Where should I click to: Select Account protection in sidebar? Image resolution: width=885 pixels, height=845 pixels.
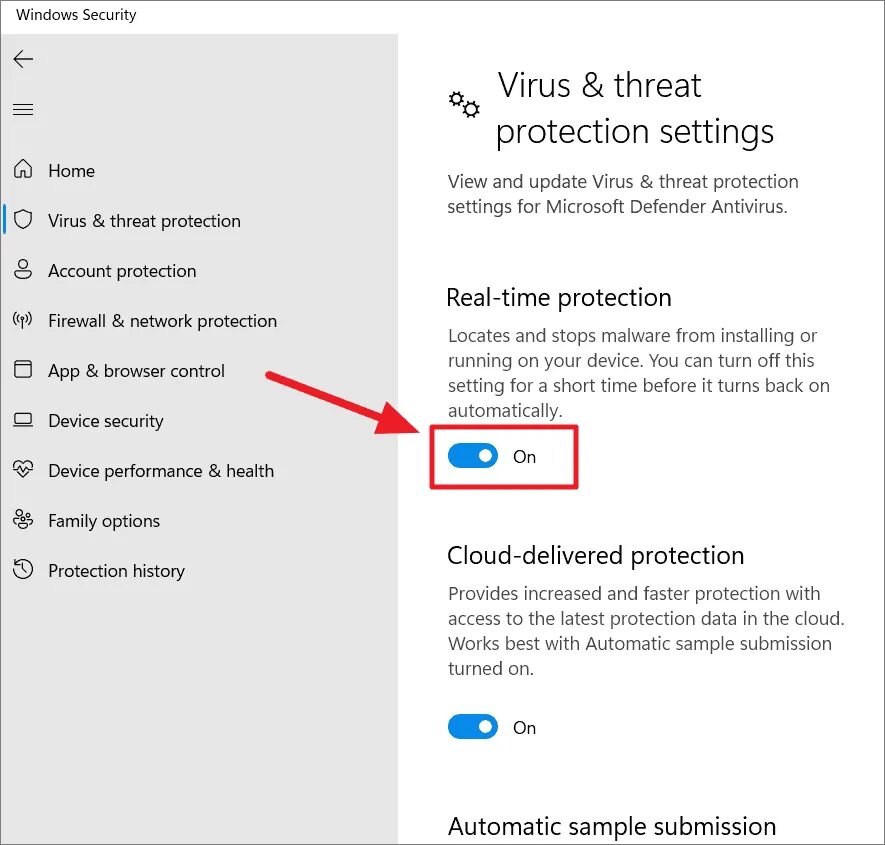[x=122, y=271]
